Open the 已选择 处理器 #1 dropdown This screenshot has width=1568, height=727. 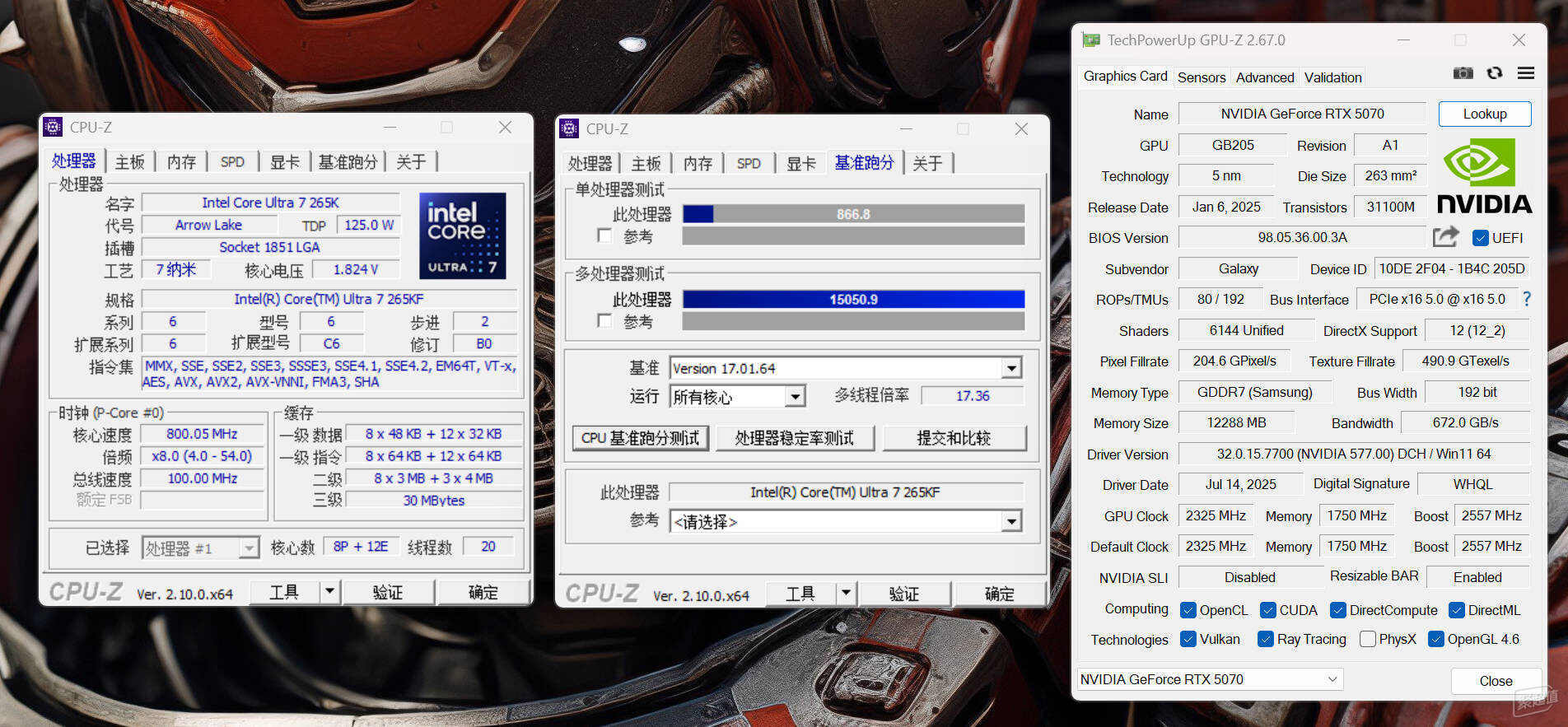[x=200, y=548]
